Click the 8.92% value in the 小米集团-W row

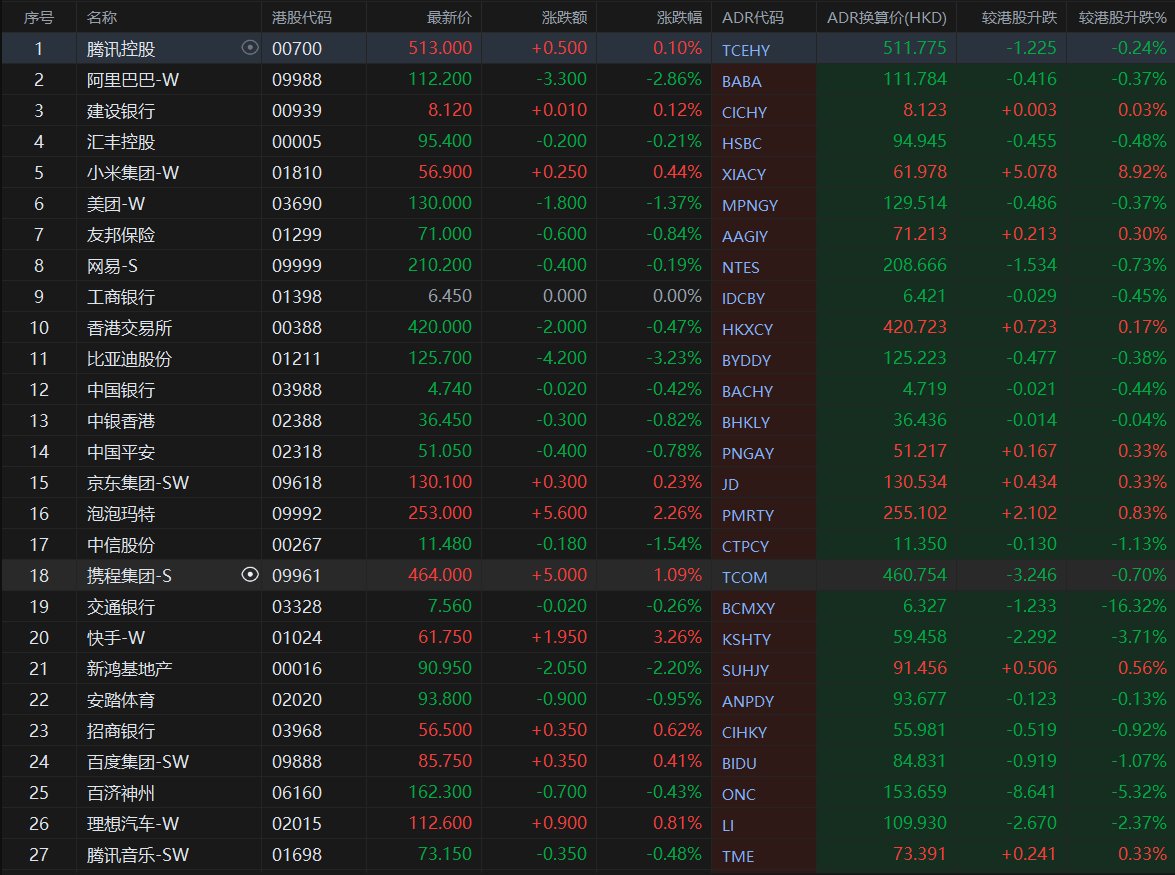point(1142,172)
